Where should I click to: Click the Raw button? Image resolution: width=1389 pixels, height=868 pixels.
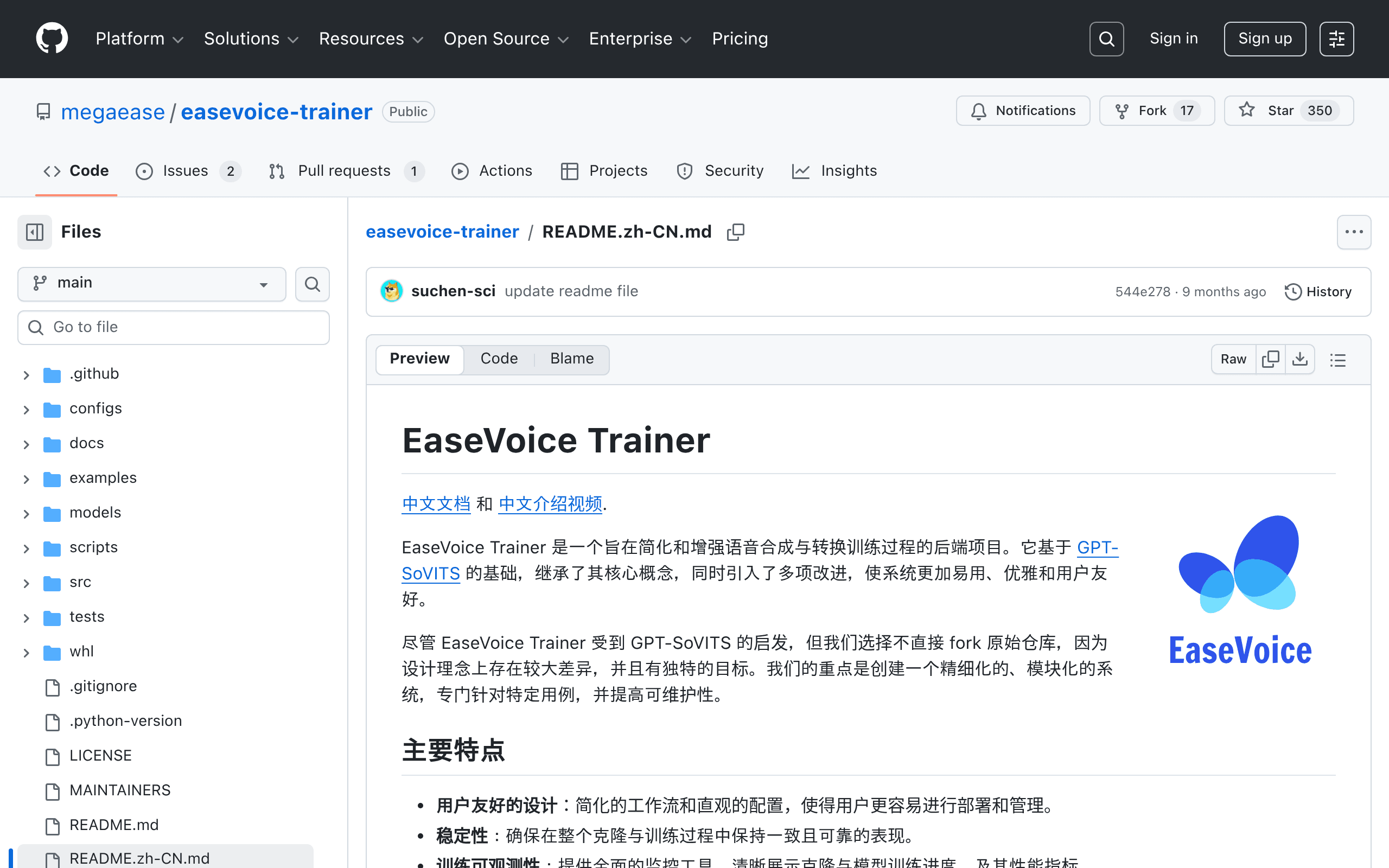point(1233,359)
